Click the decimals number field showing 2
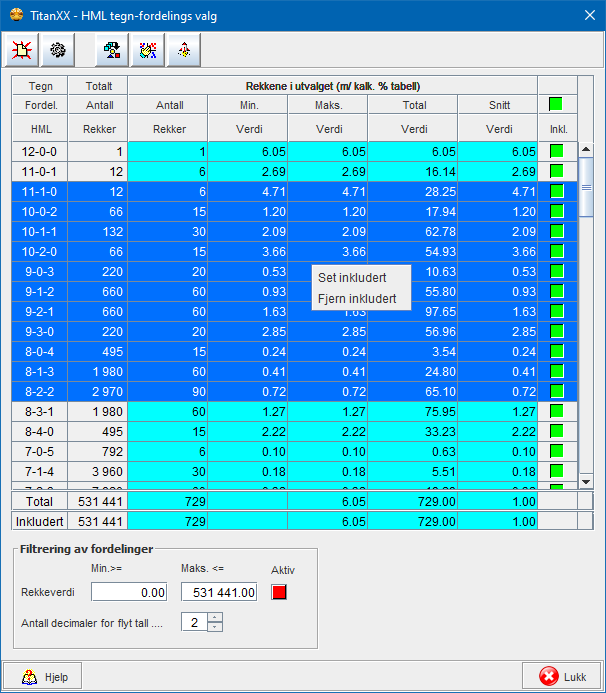Screen dimensions: 606x693 pyautogui.click(x=194, y=622)
